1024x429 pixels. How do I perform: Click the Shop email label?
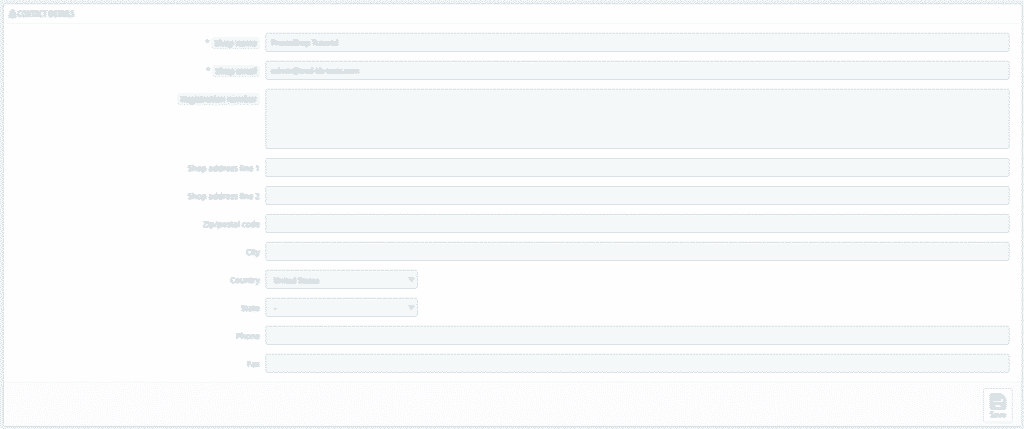coord(236,71)
